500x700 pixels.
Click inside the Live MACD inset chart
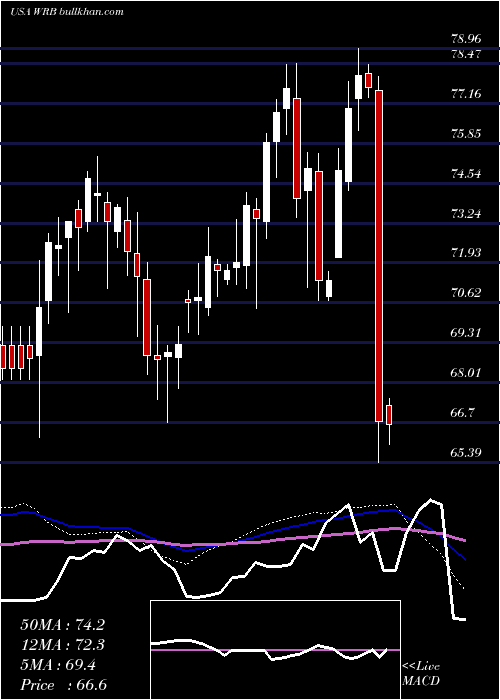tap(275, 650)
